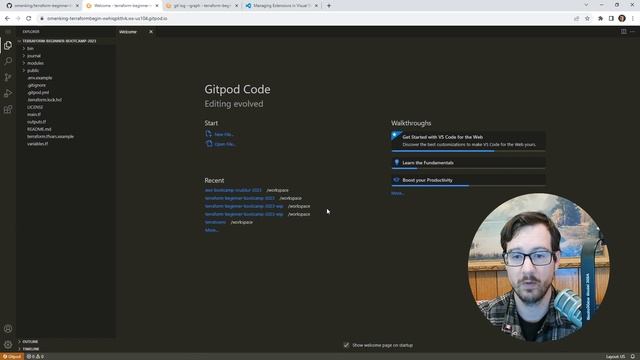Image resolution: width=640 pixels, height=360 pixels.
Task: Click the browser address bar URL
Action: 107,18
